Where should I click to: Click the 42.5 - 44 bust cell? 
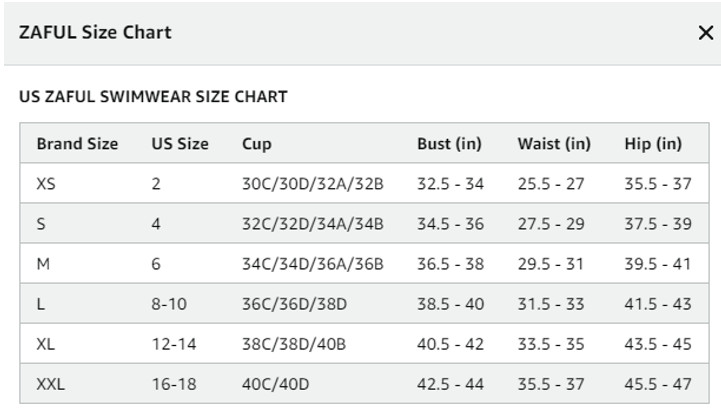coord(450,384)
